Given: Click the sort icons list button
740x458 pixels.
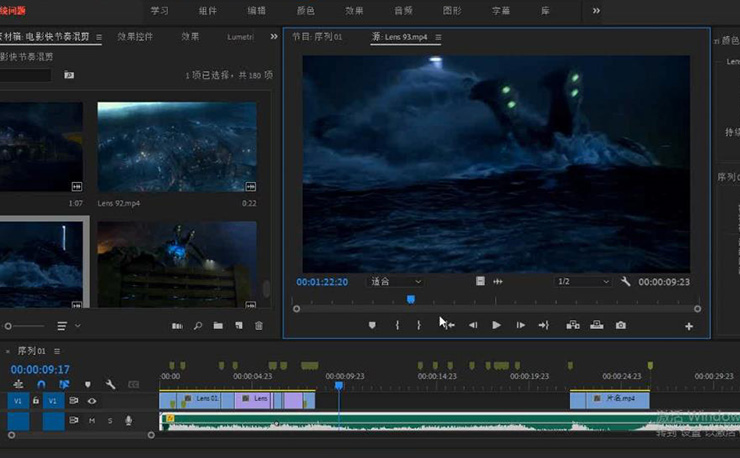Looking at the screenshot, I should (x=62, y=326).
